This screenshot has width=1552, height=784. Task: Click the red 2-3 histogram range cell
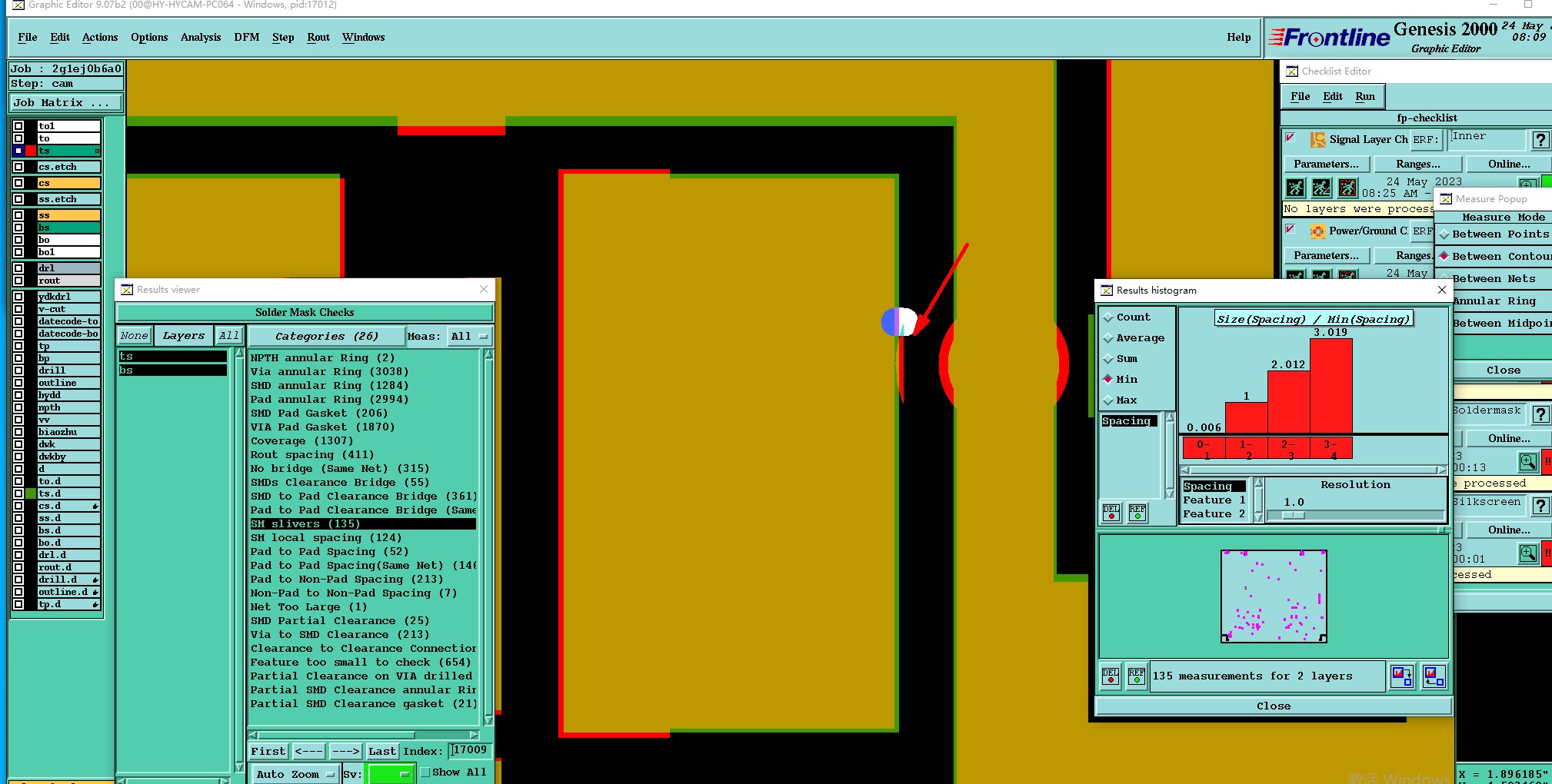pyautogui.click(x=1288, y=449)
